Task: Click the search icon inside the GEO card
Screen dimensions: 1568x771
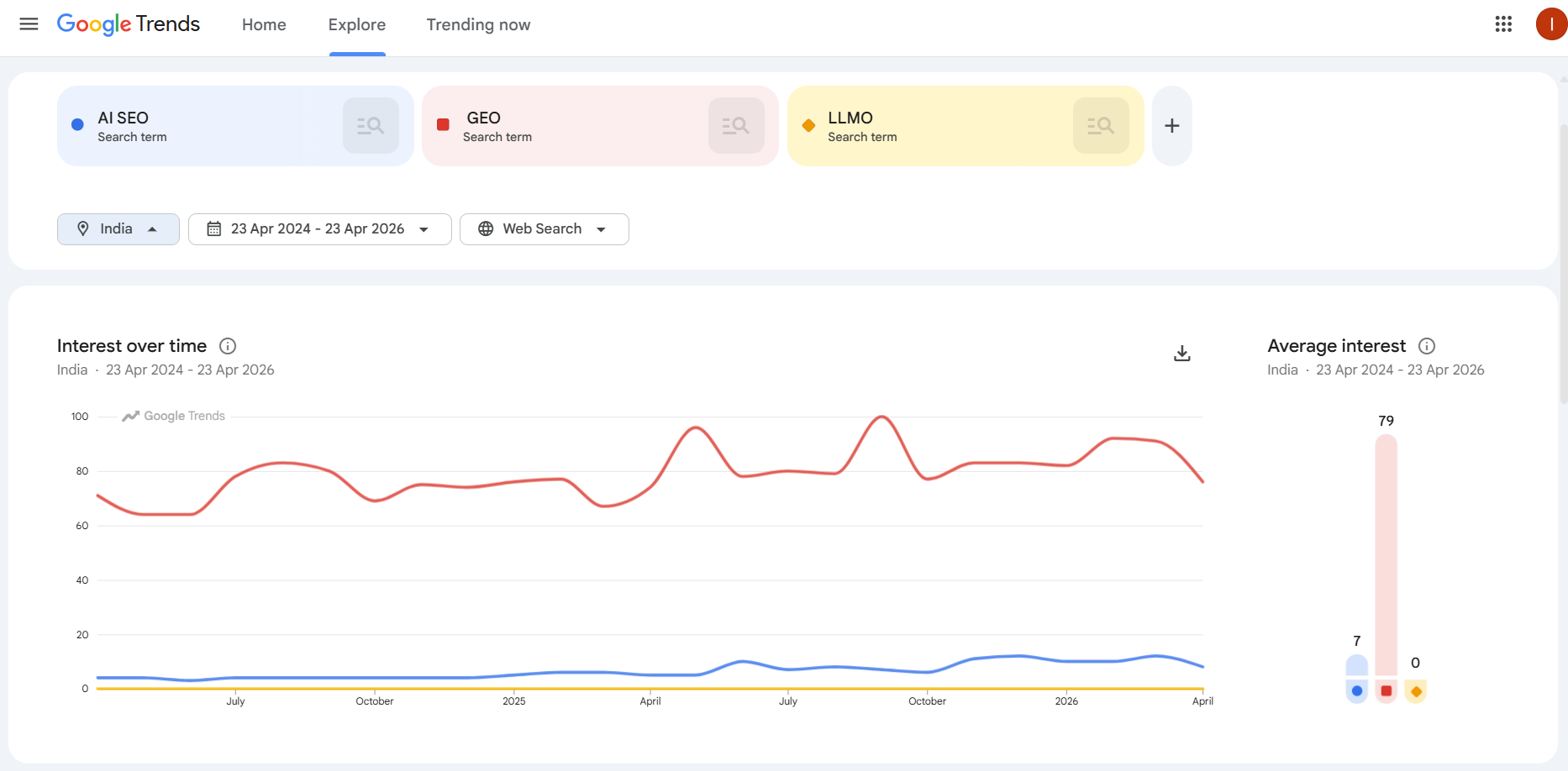Action: 736,125
